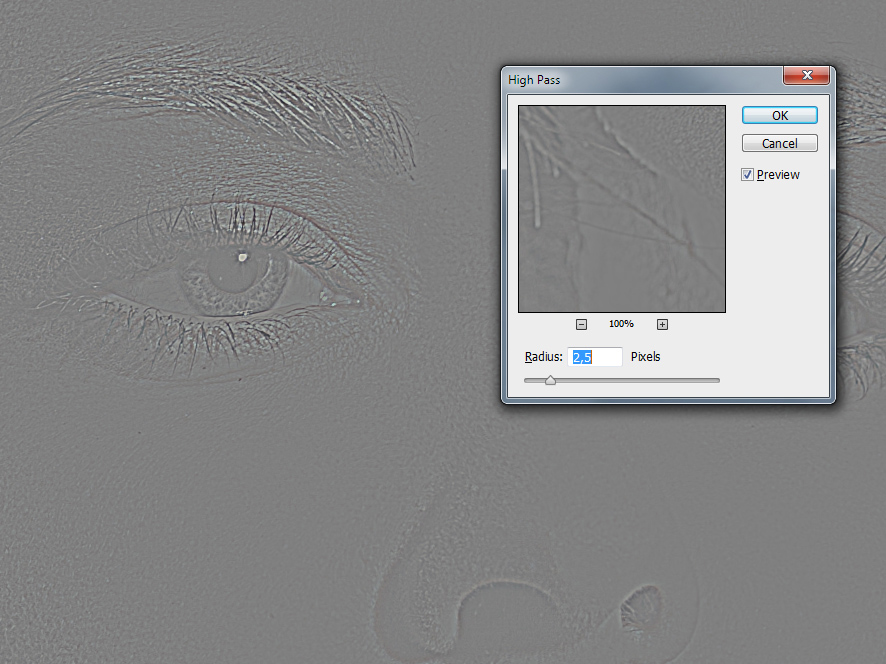Focus the Radius input field
Viewport: 886px width, 664px height.
click(594, 357)
